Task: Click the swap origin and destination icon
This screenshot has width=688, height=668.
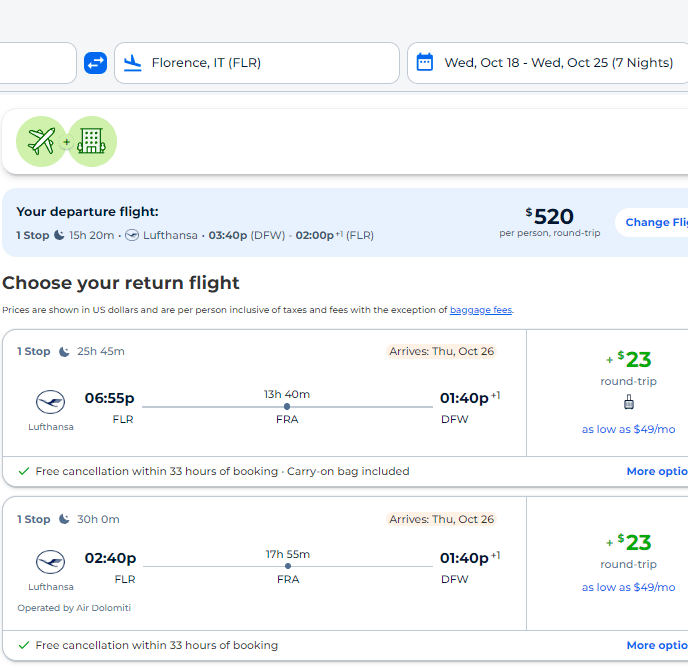Action: [x=95, y=63]
